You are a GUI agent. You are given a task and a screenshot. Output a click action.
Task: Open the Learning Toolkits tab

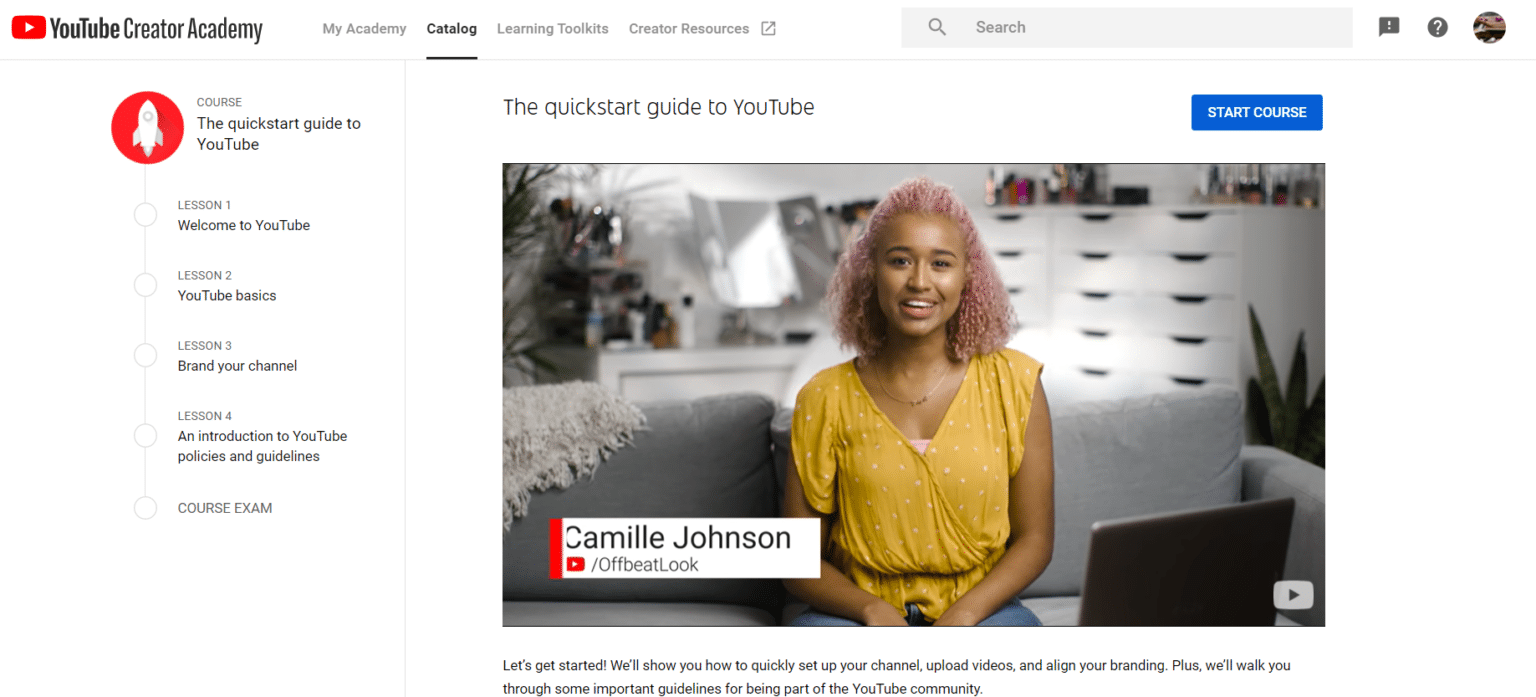coord(552,29)
